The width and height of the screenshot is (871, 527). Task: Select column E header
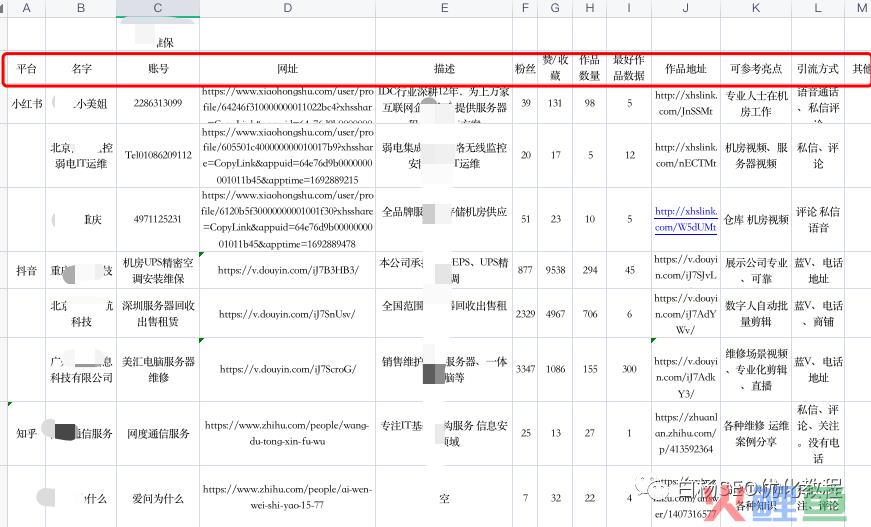[x=444, y=8]
